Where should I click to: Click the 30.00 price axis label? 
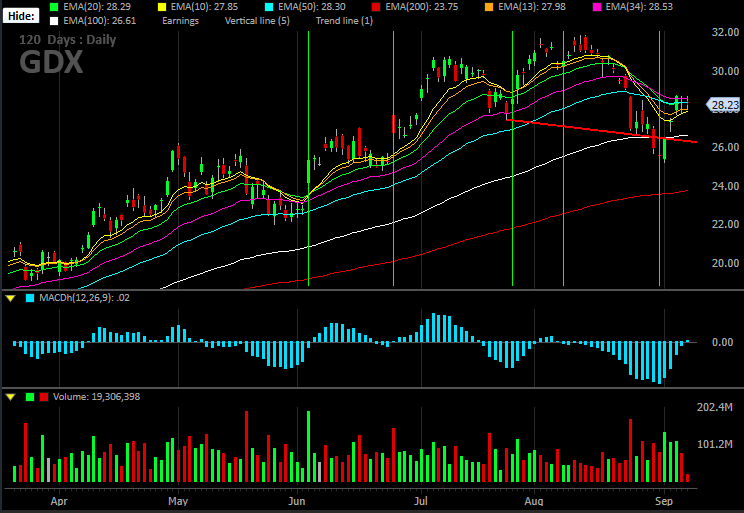click(725, 71)
